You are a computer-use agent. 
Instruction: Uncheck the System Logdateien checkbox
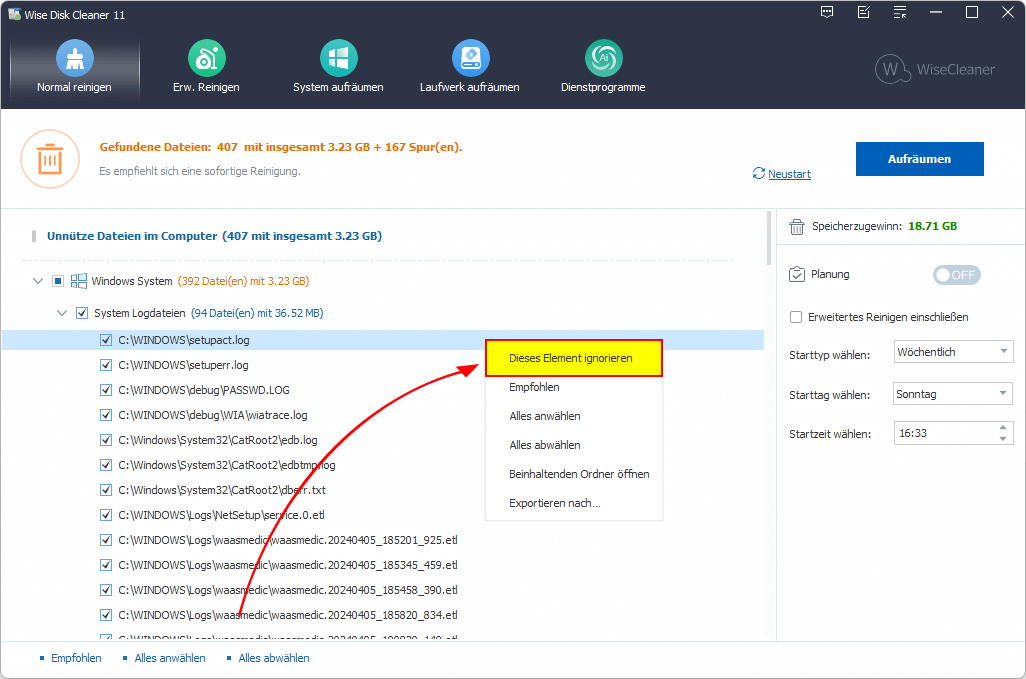82,313
